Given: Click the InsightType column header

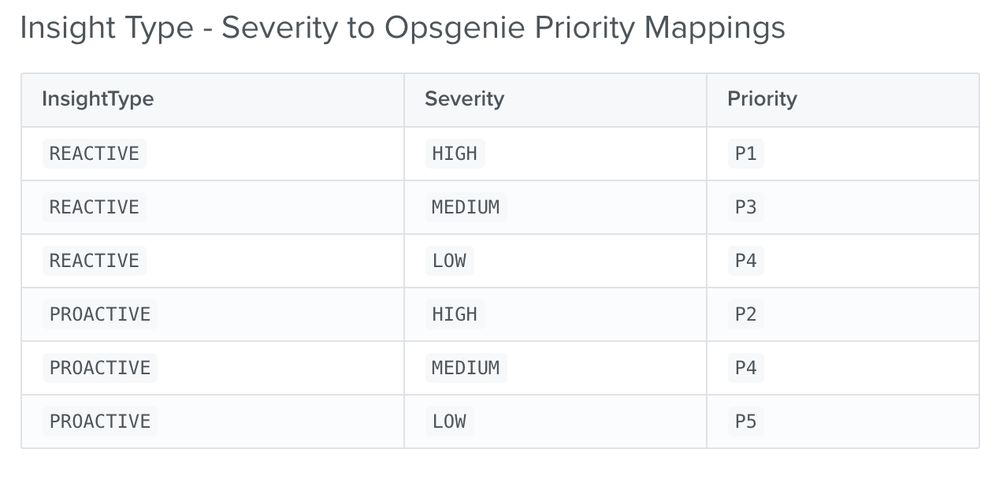Looking at the screenshot, I should [x=97, y=99].
